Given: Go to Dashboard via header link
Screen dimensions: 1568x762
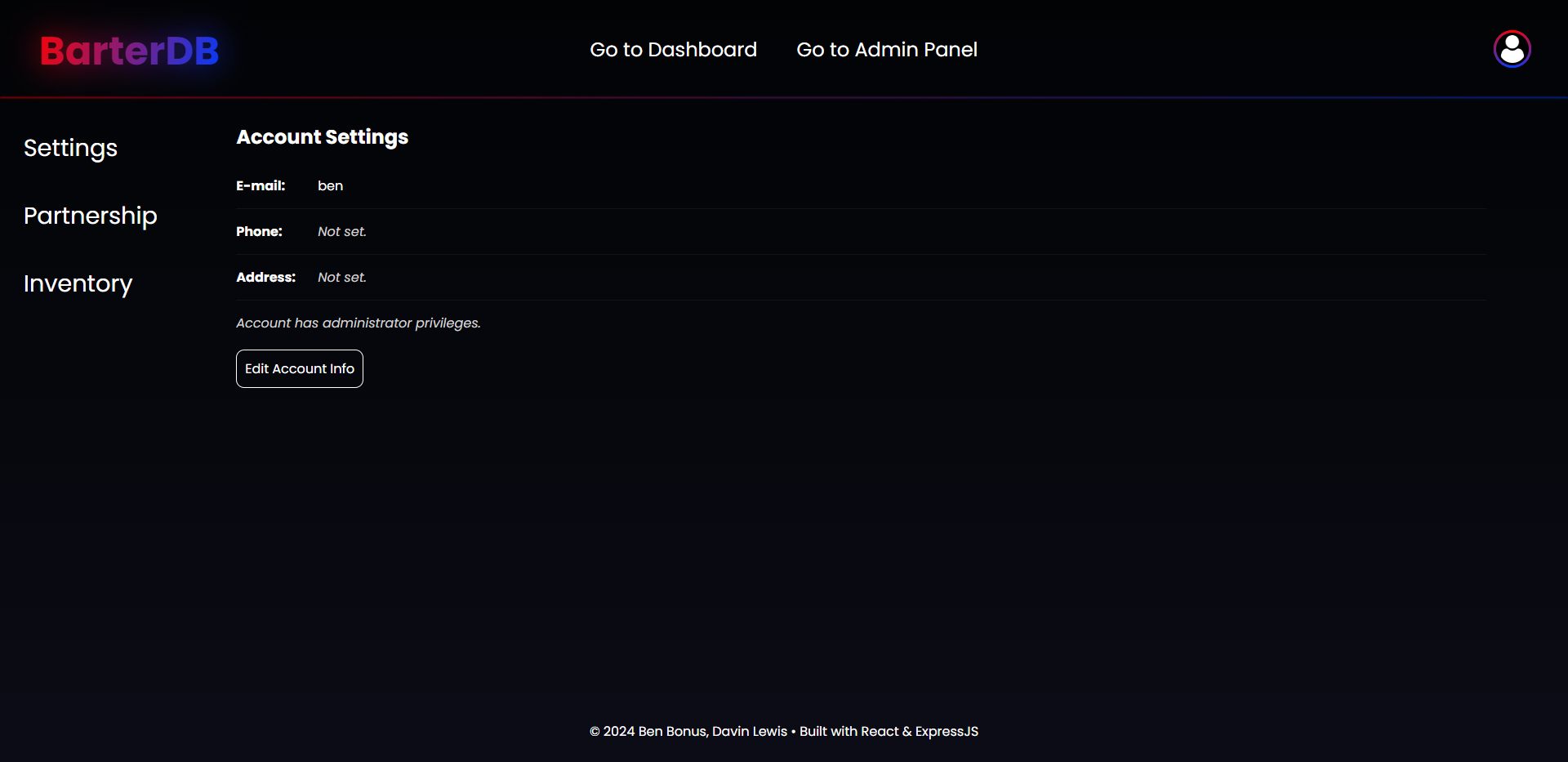Looking at the screenshot, I should pos(673,50).
